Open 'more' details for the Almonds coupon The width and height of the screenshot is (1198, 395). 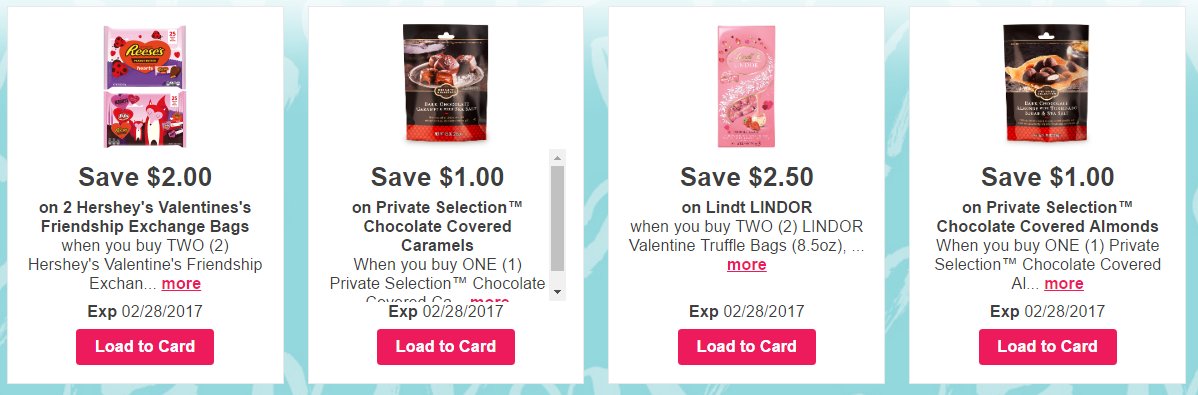(1064, 283)
